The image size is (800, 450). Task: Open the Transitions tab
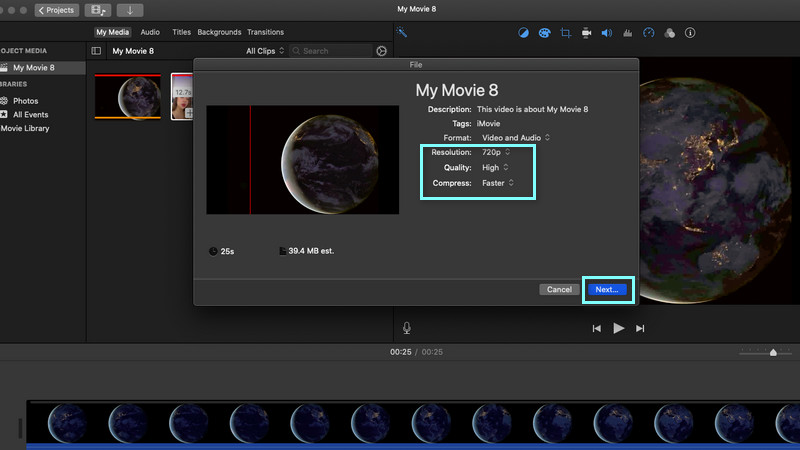click(265, 32)
